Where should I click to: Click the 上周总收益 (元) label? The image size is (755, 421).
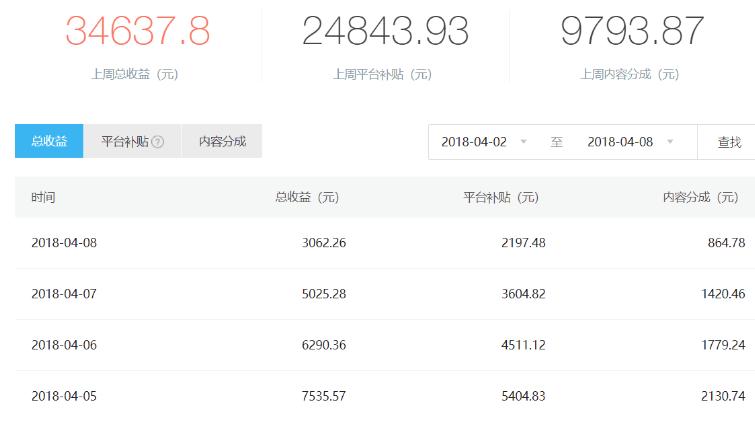tap(135, 74)
